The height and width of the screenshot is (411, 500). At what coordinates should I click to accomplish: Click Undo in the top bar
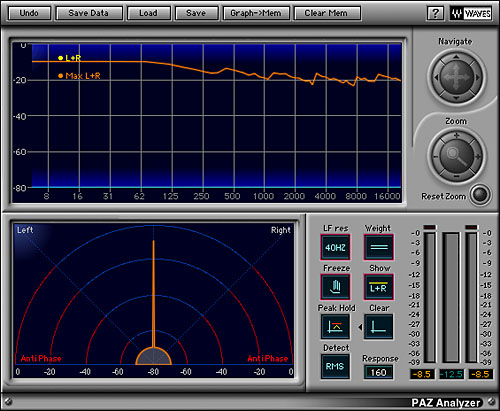[x=29, y=13]
